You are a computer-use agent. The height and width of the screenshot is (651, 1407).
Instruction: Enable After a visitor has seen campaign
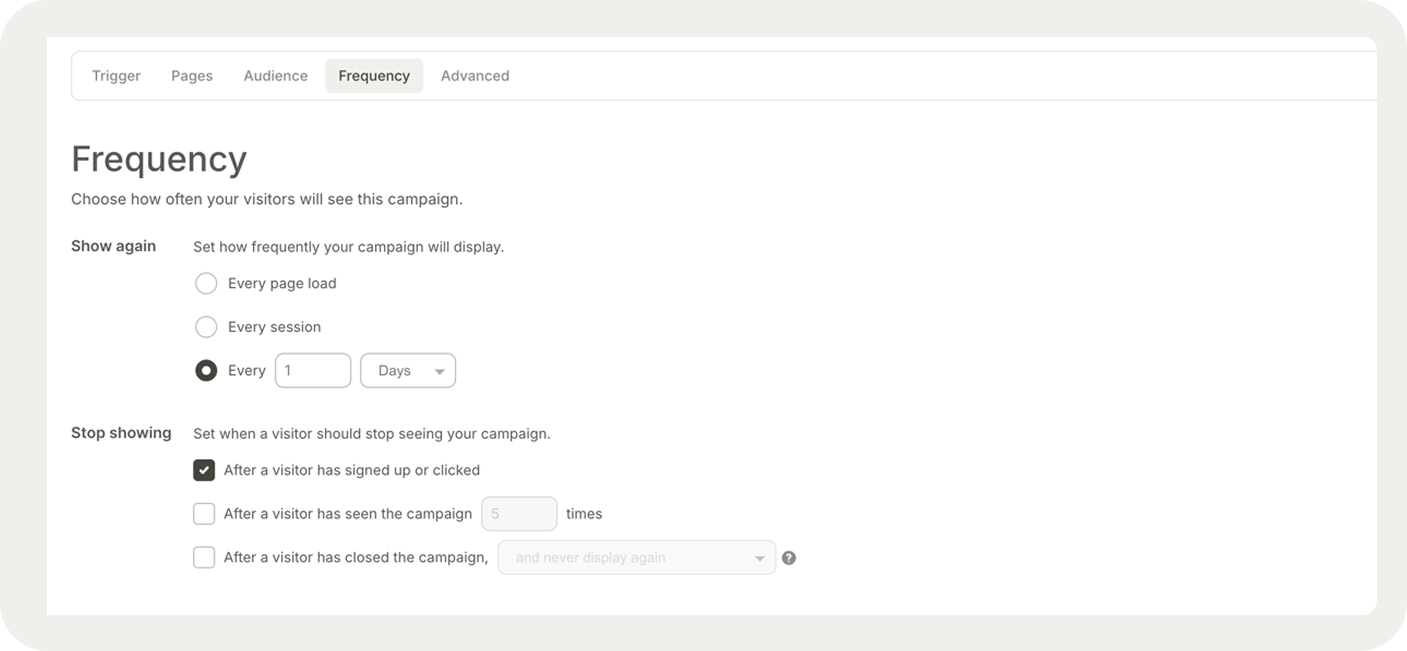click(204, 514)
